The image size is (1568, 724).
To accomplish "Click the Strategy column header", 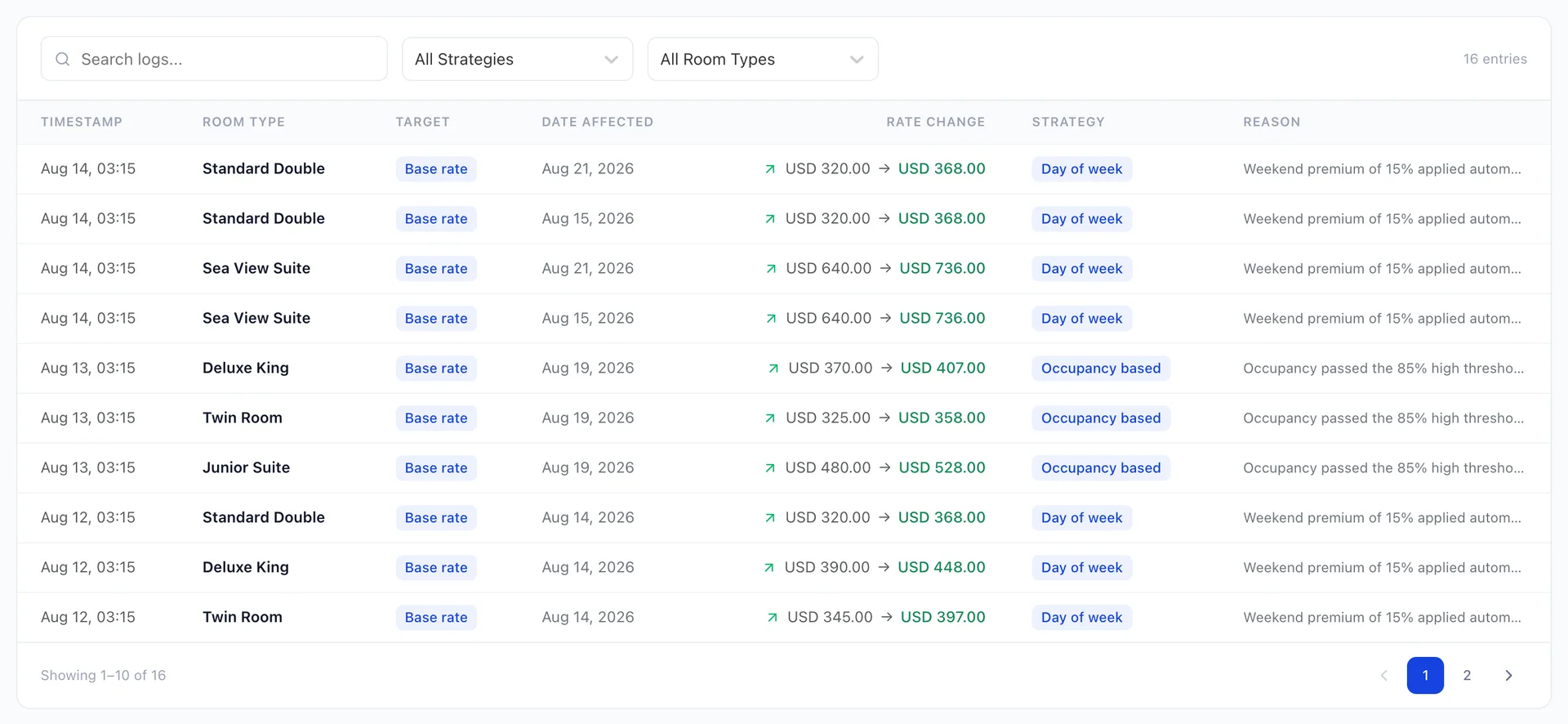I will click(x=1068, y=122).
